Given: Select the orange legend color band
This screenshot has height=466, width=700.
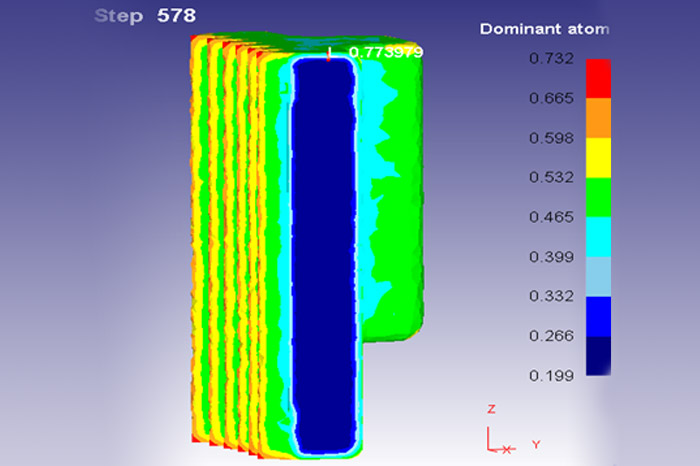Looking at the screenshot, I should coord(597,117).
